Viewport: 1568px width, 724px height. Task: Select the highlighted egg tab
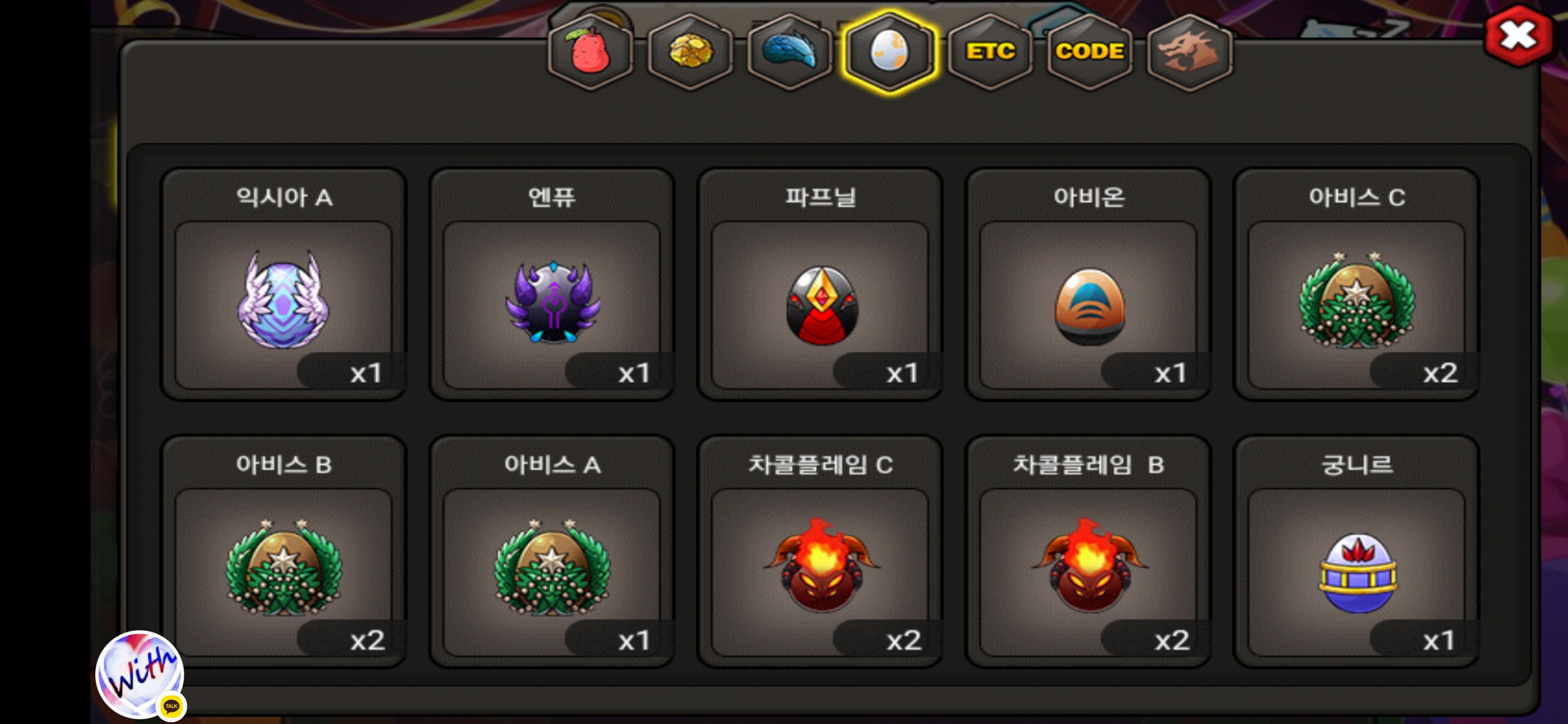pyautogui.click(x=889, y=52)
